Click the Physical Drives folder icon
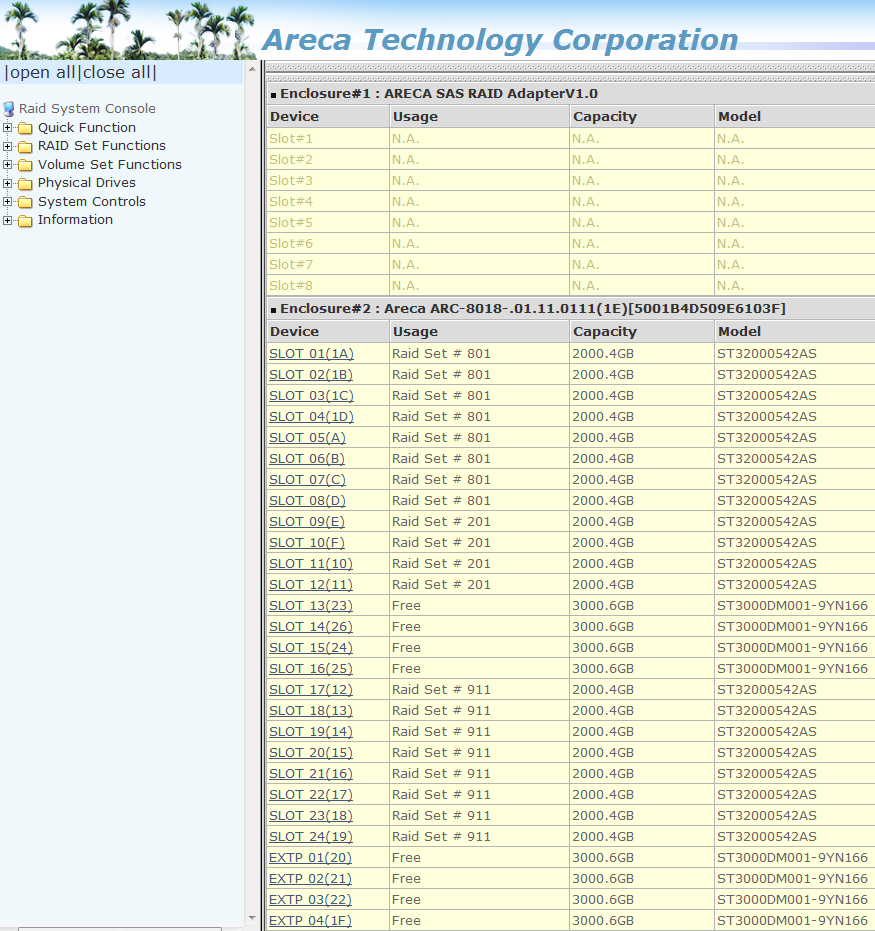This screenshot has width=875, height=931. [25, 183]
